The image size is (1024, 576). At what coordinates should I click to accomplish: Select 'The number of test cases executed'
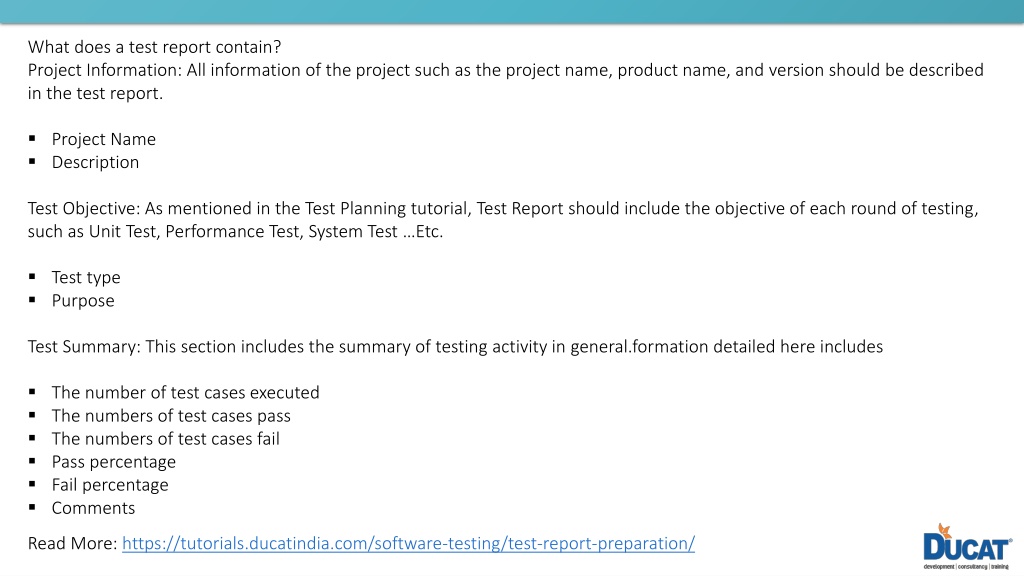point(185,392)
